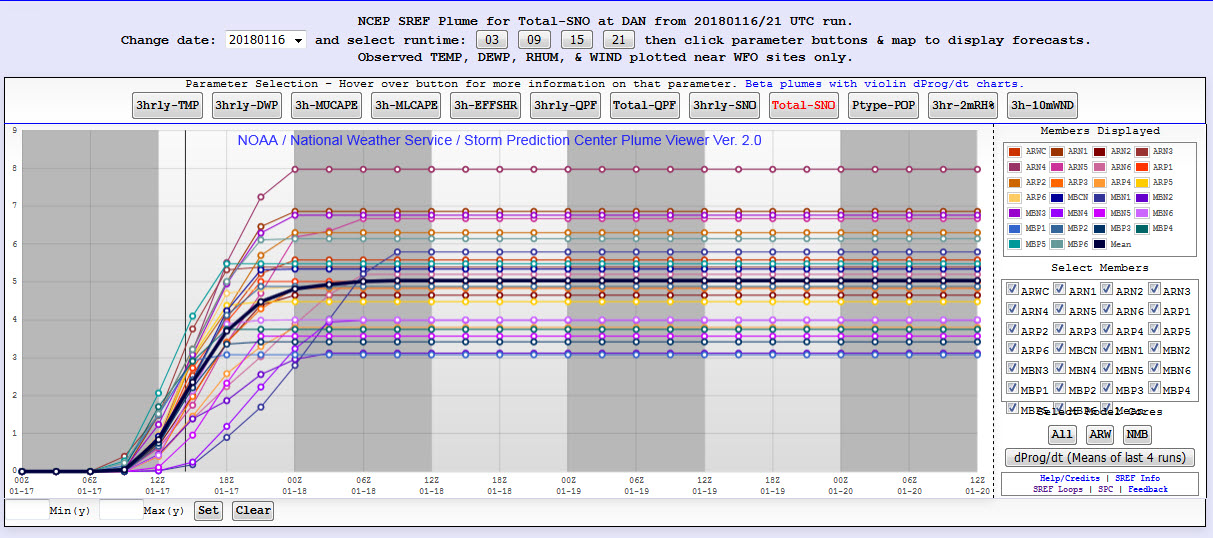Select the 3hrly-SNO parameter
1213x538 pixels.
(x=724, y=105)
